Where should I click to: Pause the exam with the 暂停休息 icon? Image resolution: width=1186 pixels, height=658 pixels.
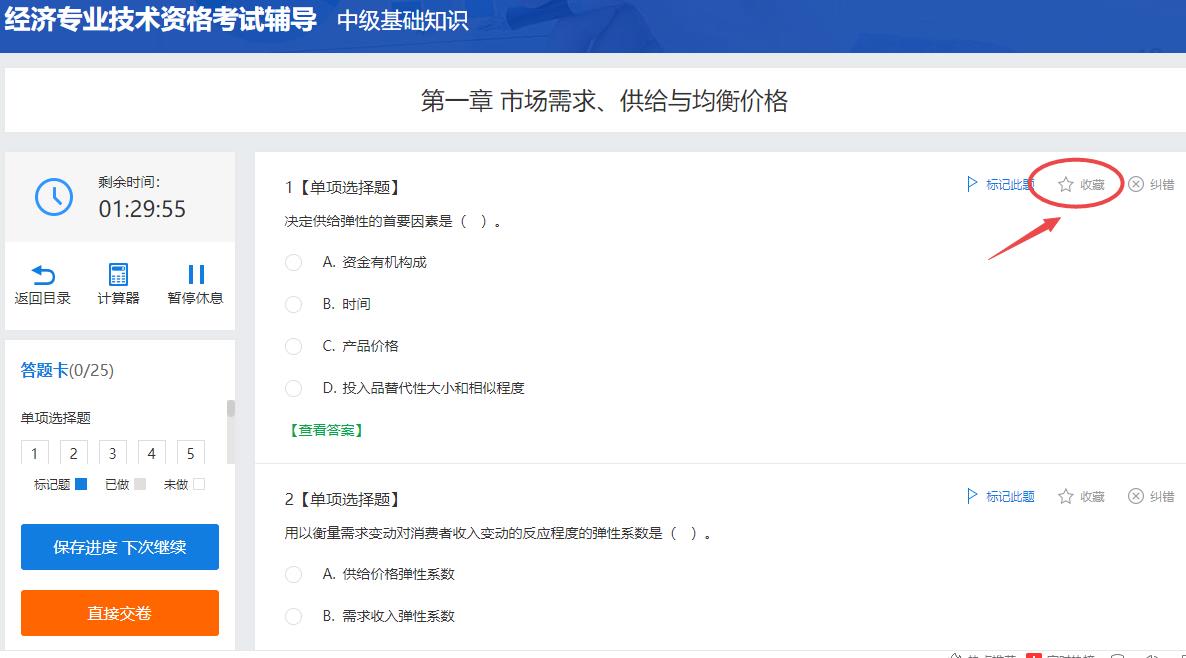tap(196, 275)
